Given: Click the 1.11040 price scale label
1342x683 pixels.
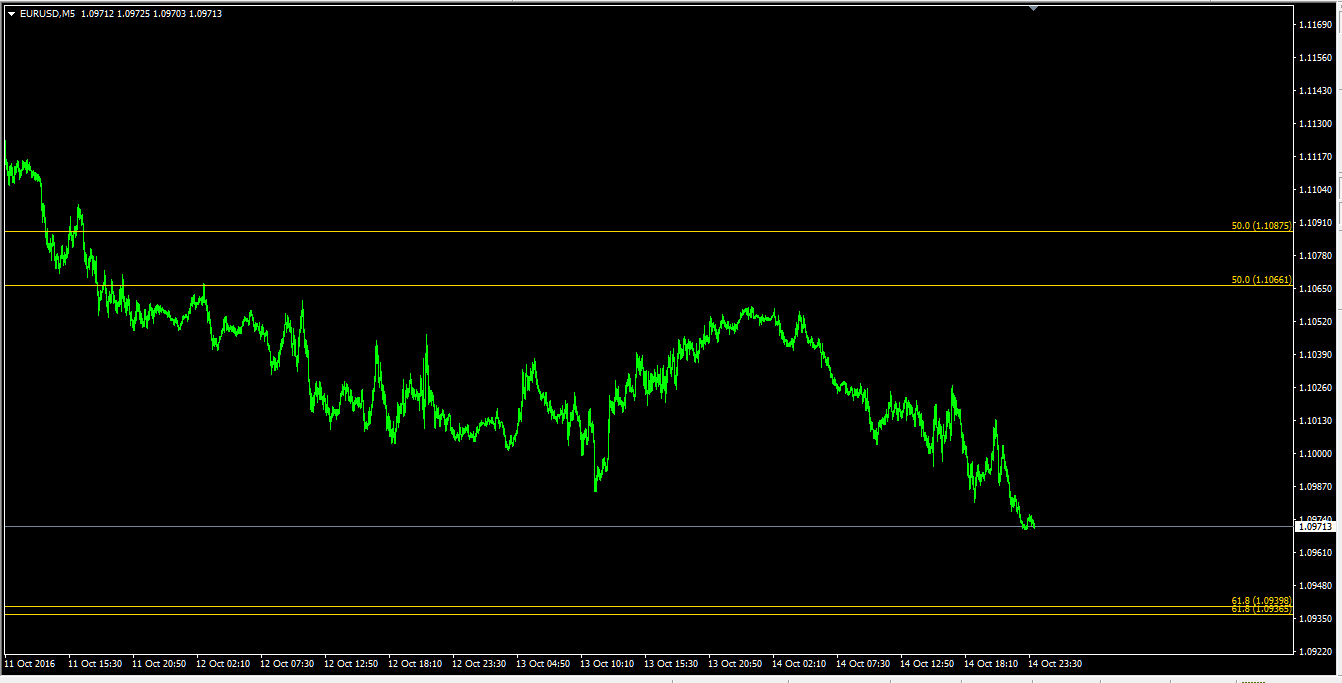Looking at the screenshot, I should tap(1314, 189).
